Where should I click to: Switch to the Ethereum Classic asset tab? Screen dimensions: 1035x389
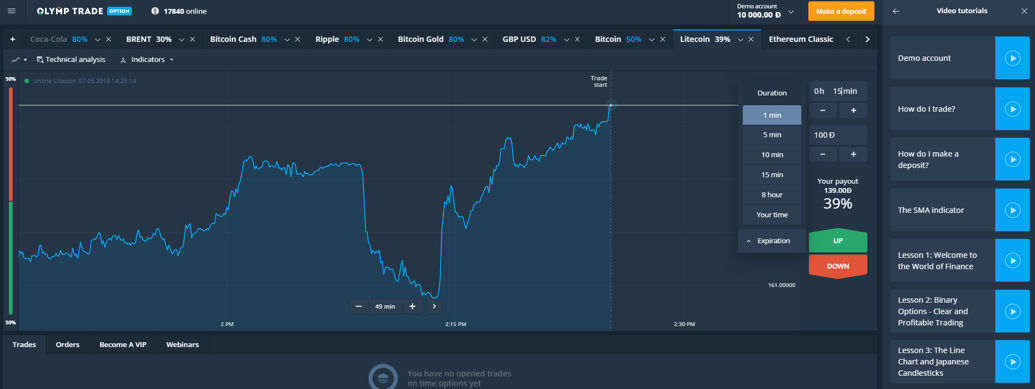(801, 40)
